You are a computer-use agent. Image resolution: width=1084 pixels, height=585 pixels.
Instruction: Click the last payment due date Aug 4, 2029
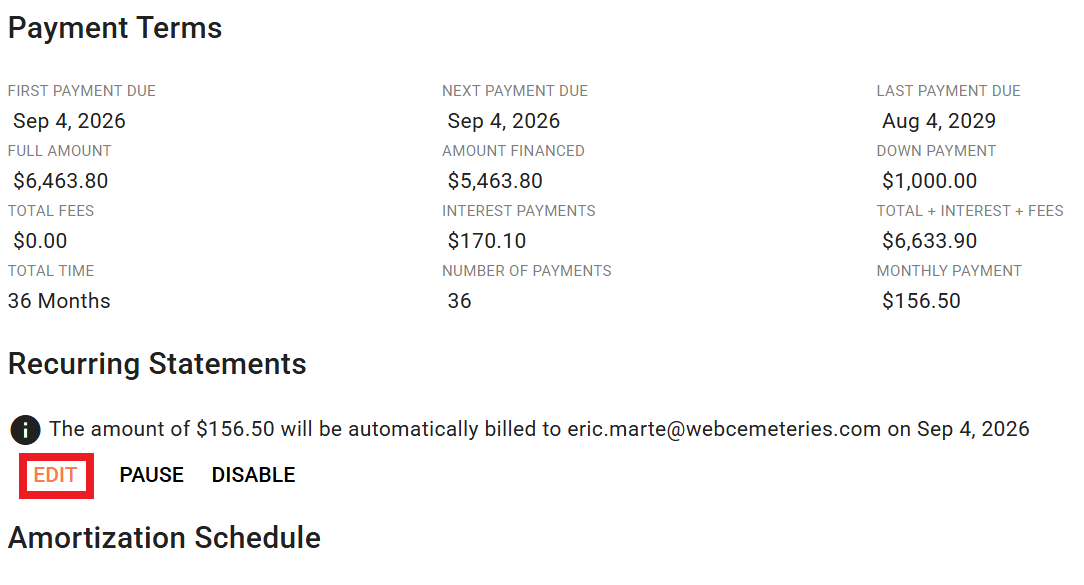tap(939, 121)
